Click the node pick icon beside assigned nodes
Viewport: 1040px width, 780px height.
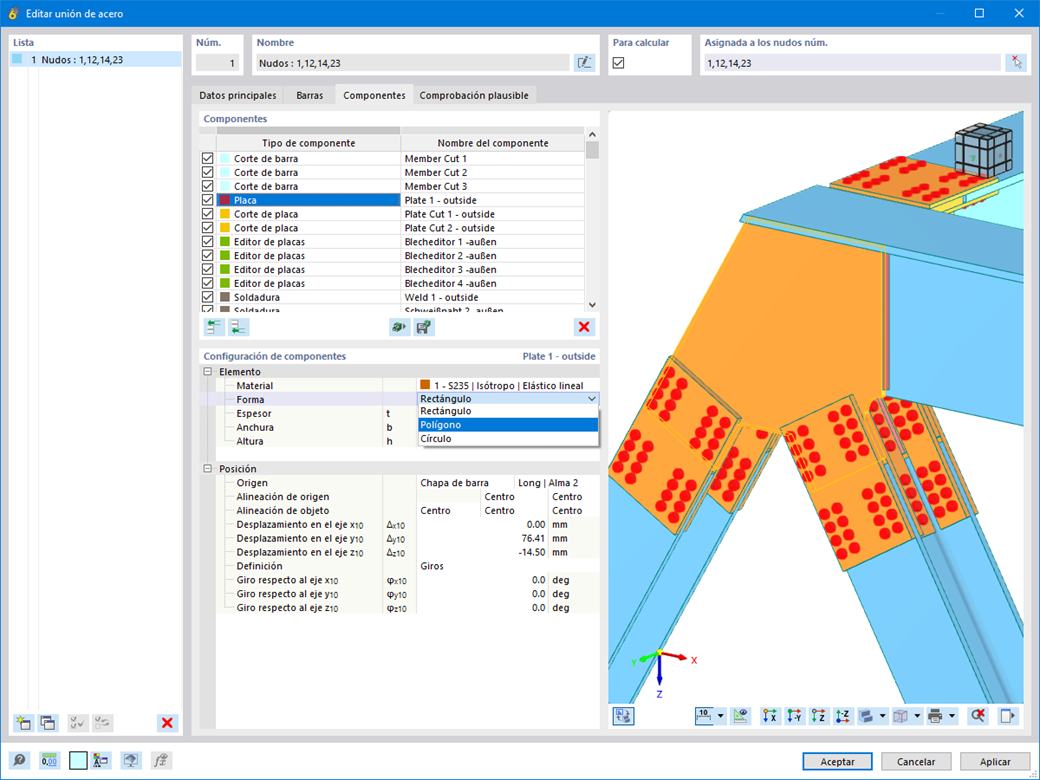1016,63
